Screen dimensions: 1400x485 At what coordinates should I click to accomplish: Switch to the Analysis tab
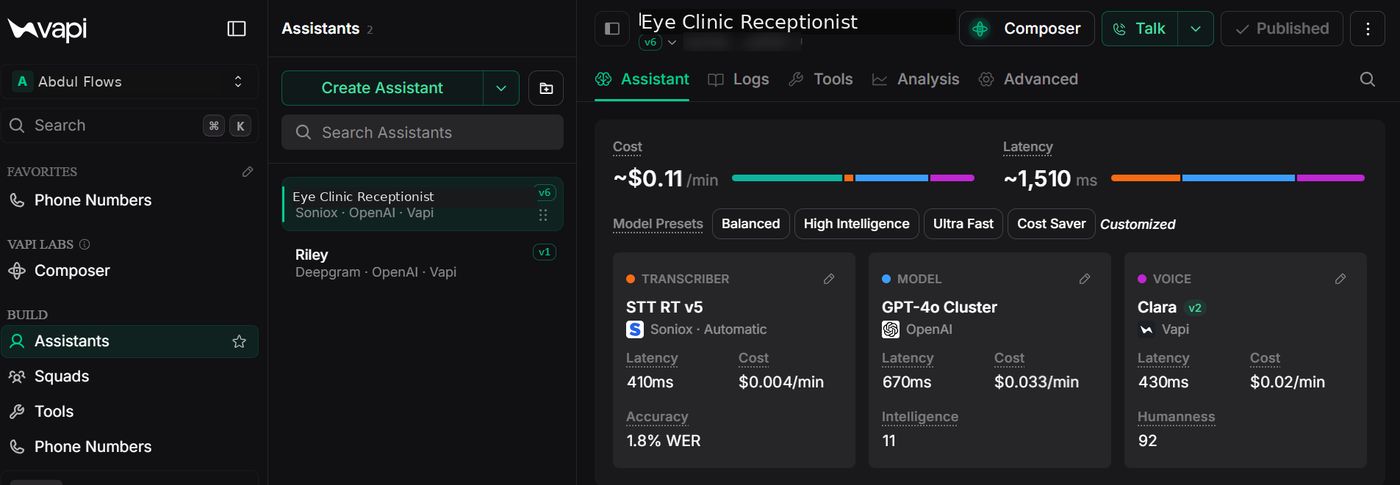point(915,79)
